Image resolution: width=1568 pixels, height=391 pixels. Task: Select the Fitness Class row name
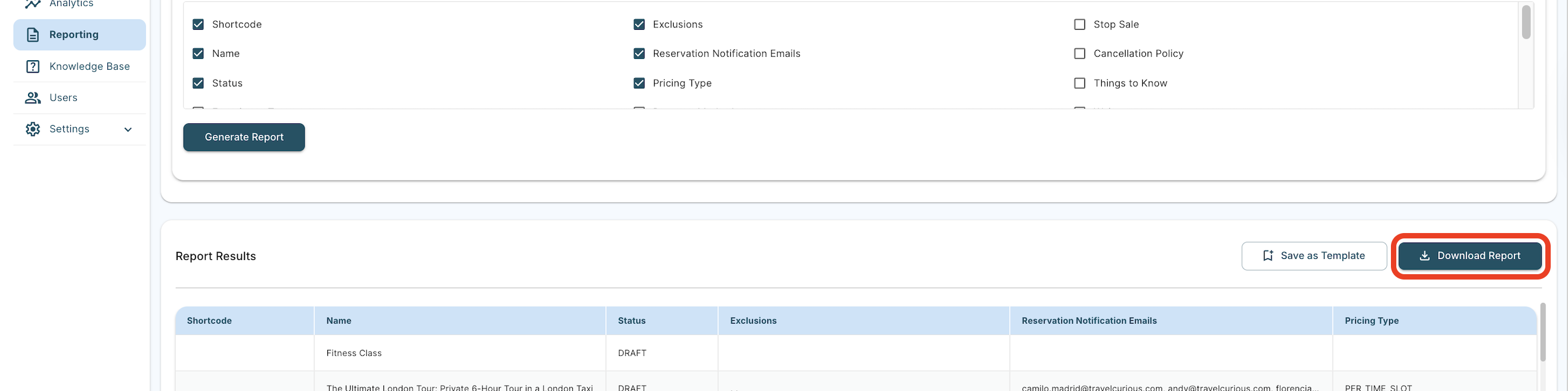[x=354, y=353]
